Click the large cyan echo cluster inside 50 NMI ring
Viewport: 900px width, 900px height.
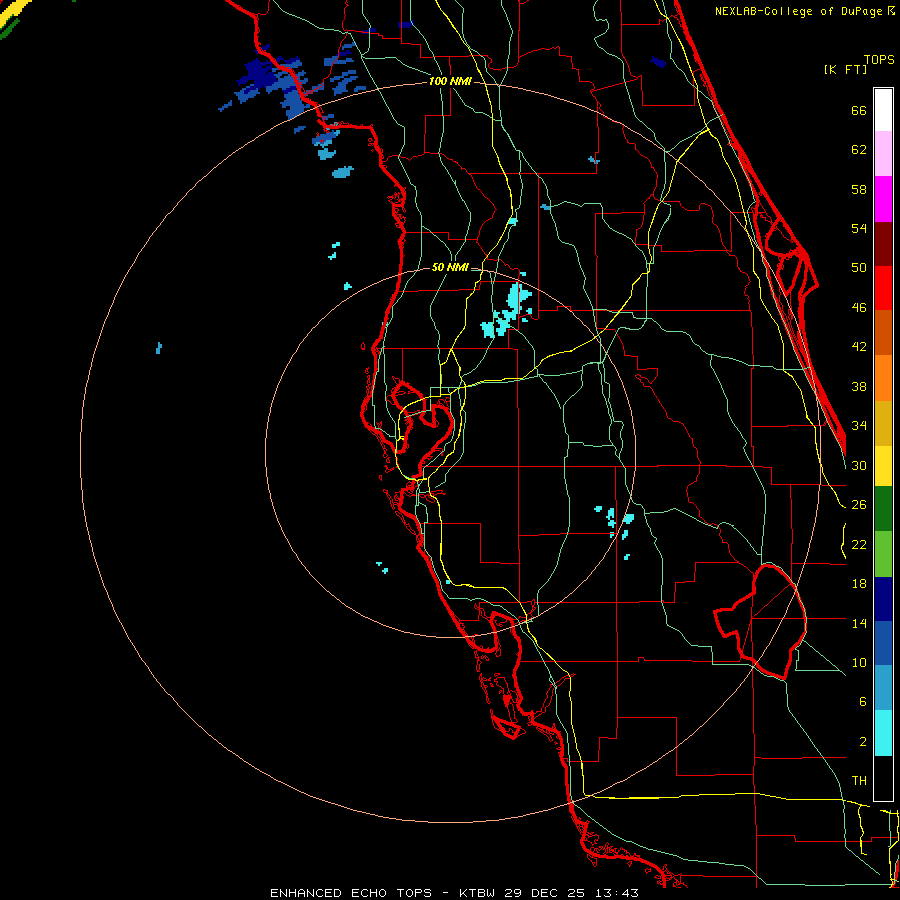click(507, 311)
